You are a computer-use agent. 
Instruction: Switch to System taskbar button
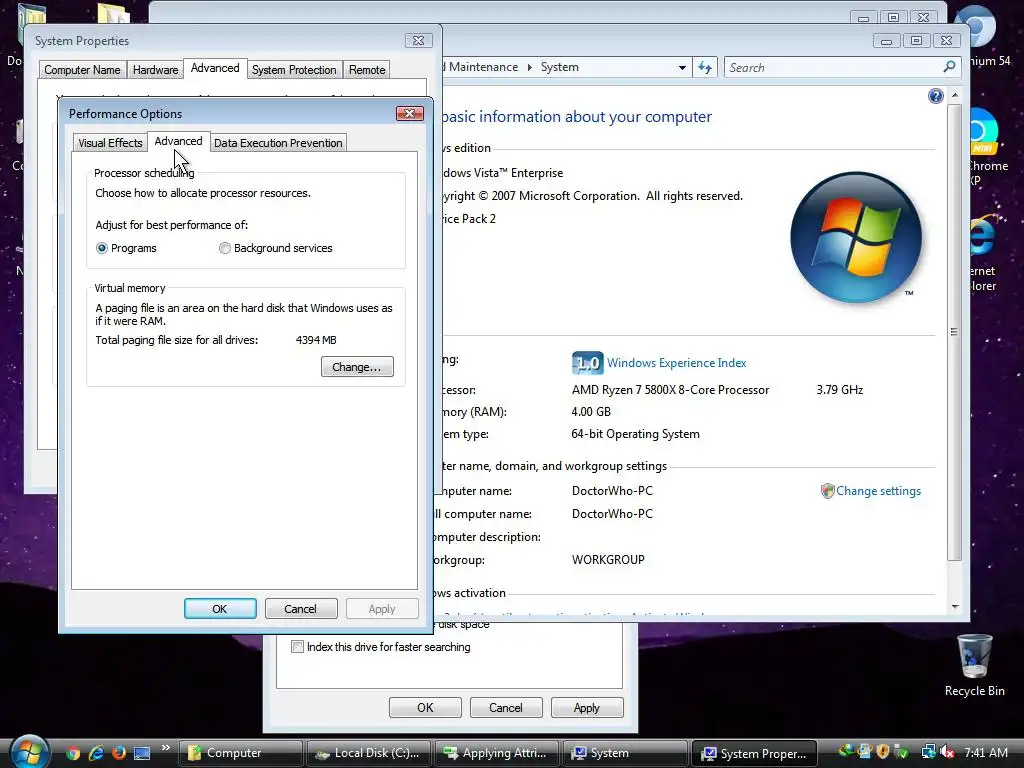(x=625, y=753)
